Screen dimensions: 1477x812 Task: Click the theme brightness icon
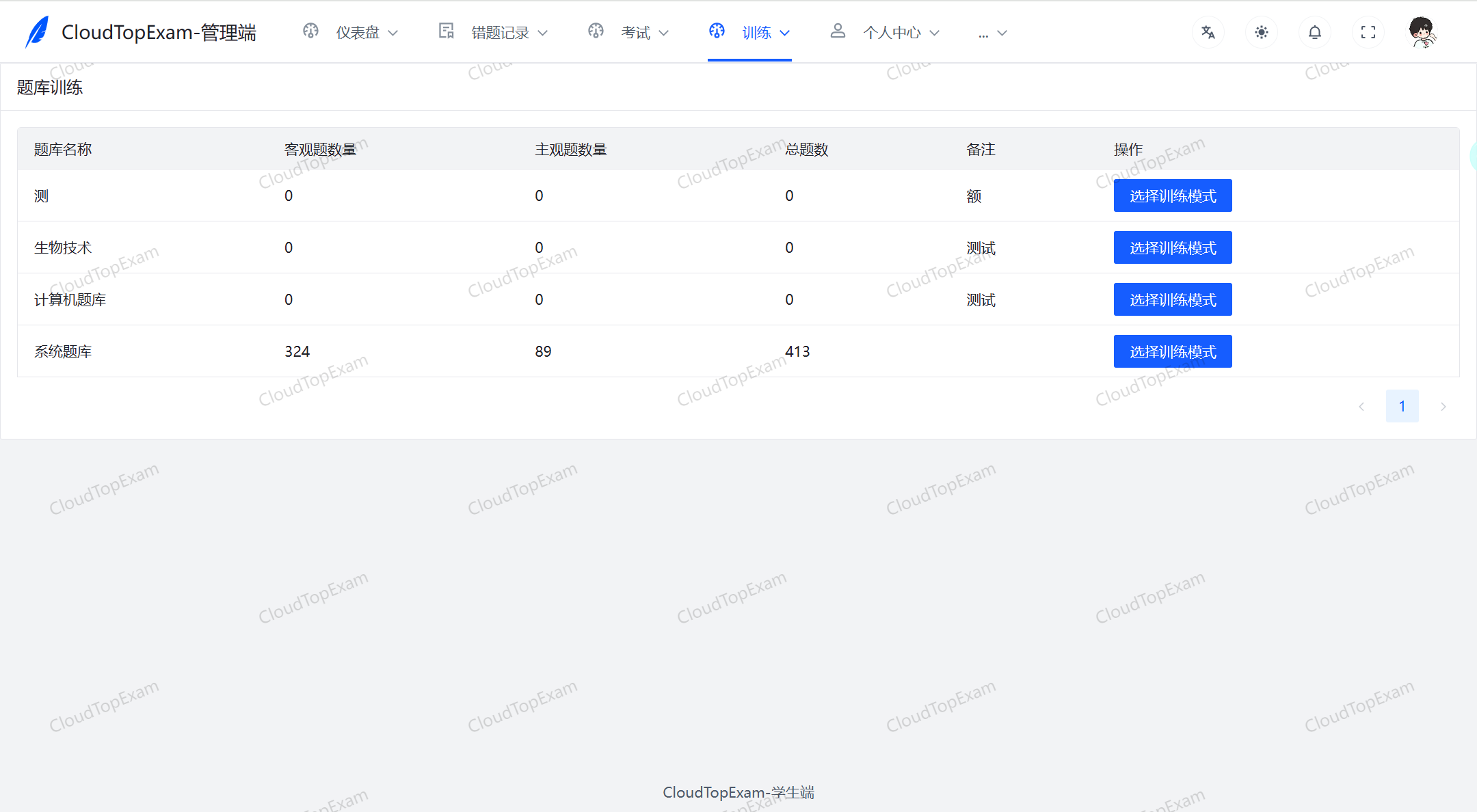pos(1262,31)
